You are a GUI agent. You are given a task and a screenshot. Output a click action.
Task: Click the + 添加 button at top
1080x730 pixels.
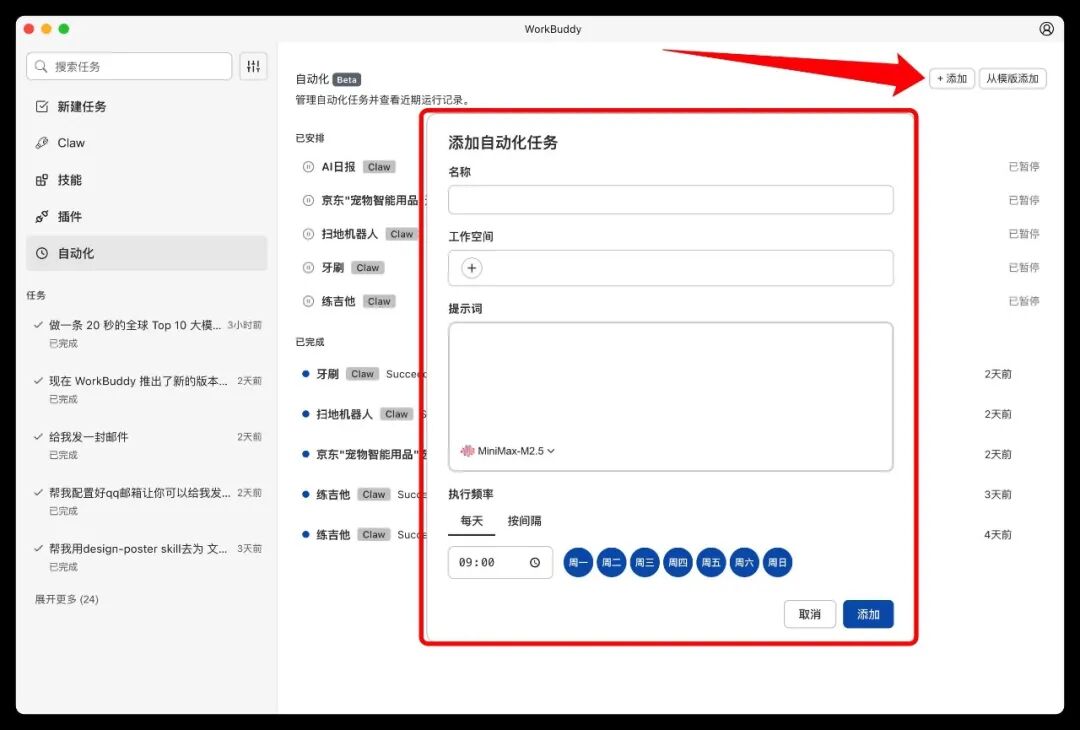click(x=952, y=79)
